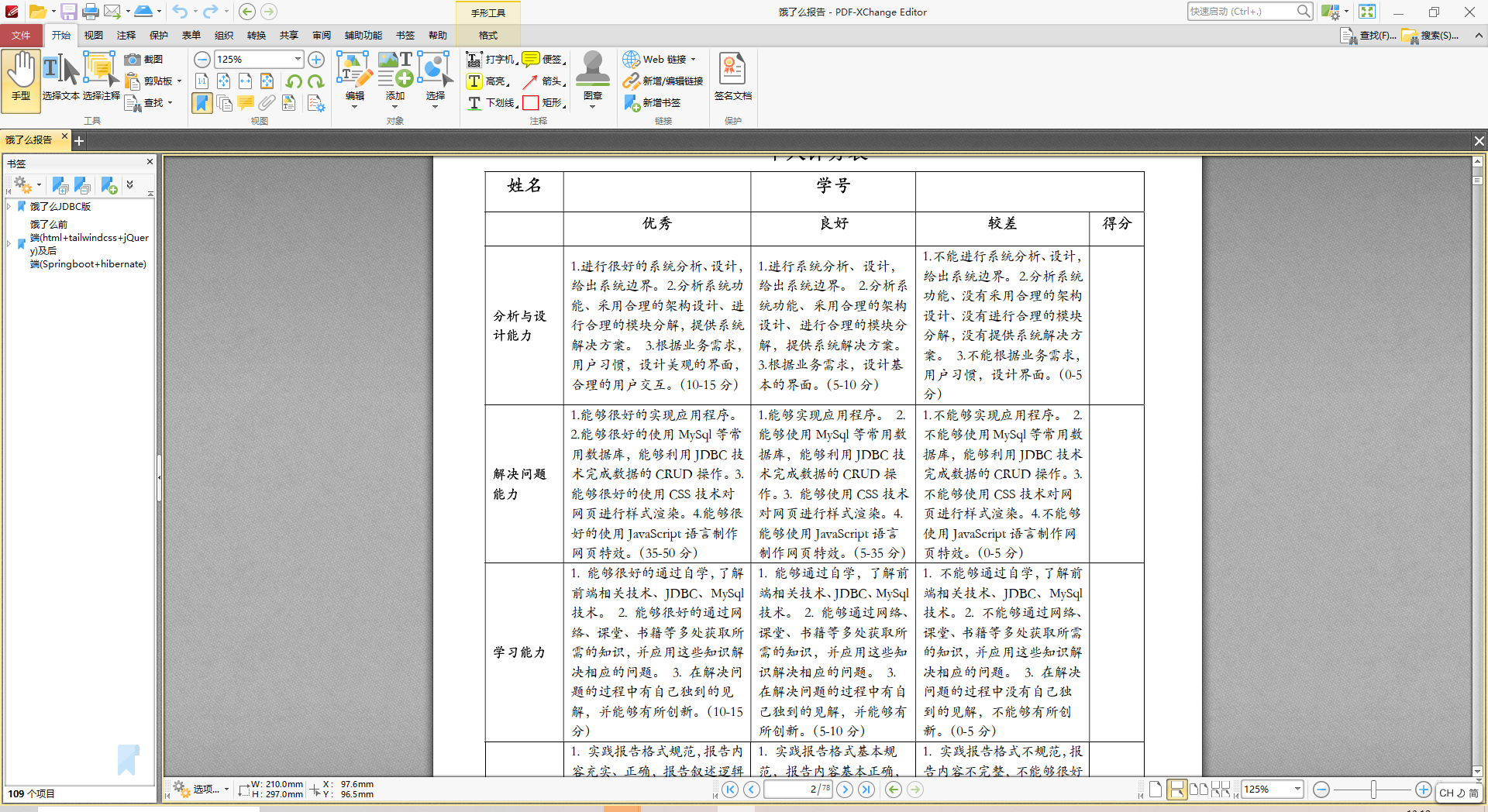Select the Underline (下划线) tool
Screen dimensions: 1488x812
[x=491, y=102]
